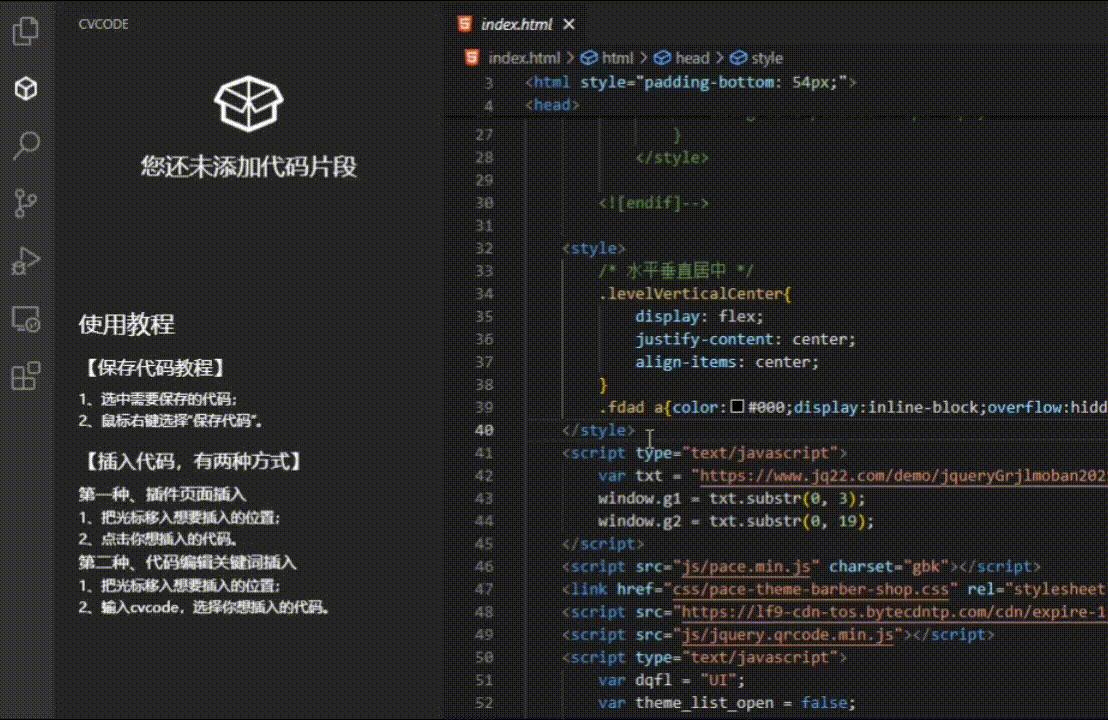The height and width of the screenshot is (720, 1108).
Task: Open the Search magnifier in activity bar
Action: click(x=25, y=146)
